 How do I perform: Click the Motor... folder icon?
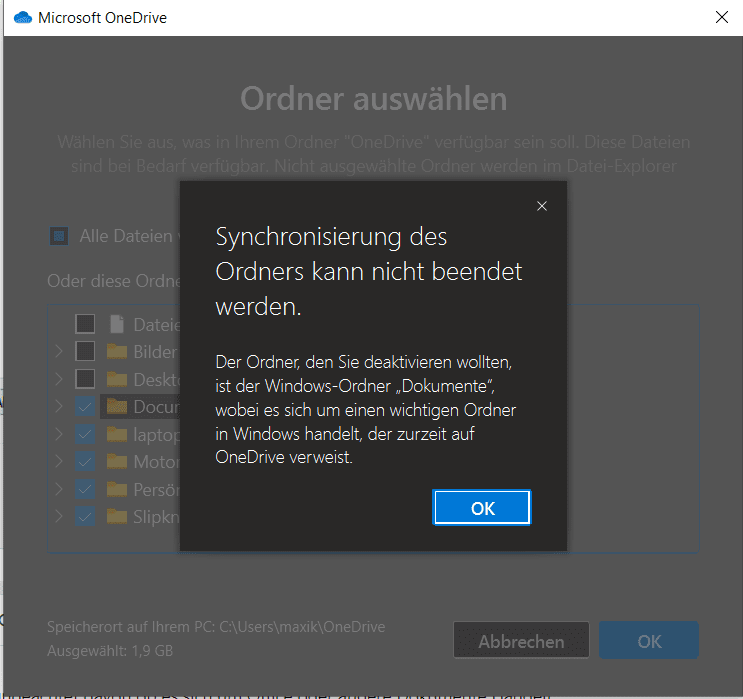[x=117, y=462]
